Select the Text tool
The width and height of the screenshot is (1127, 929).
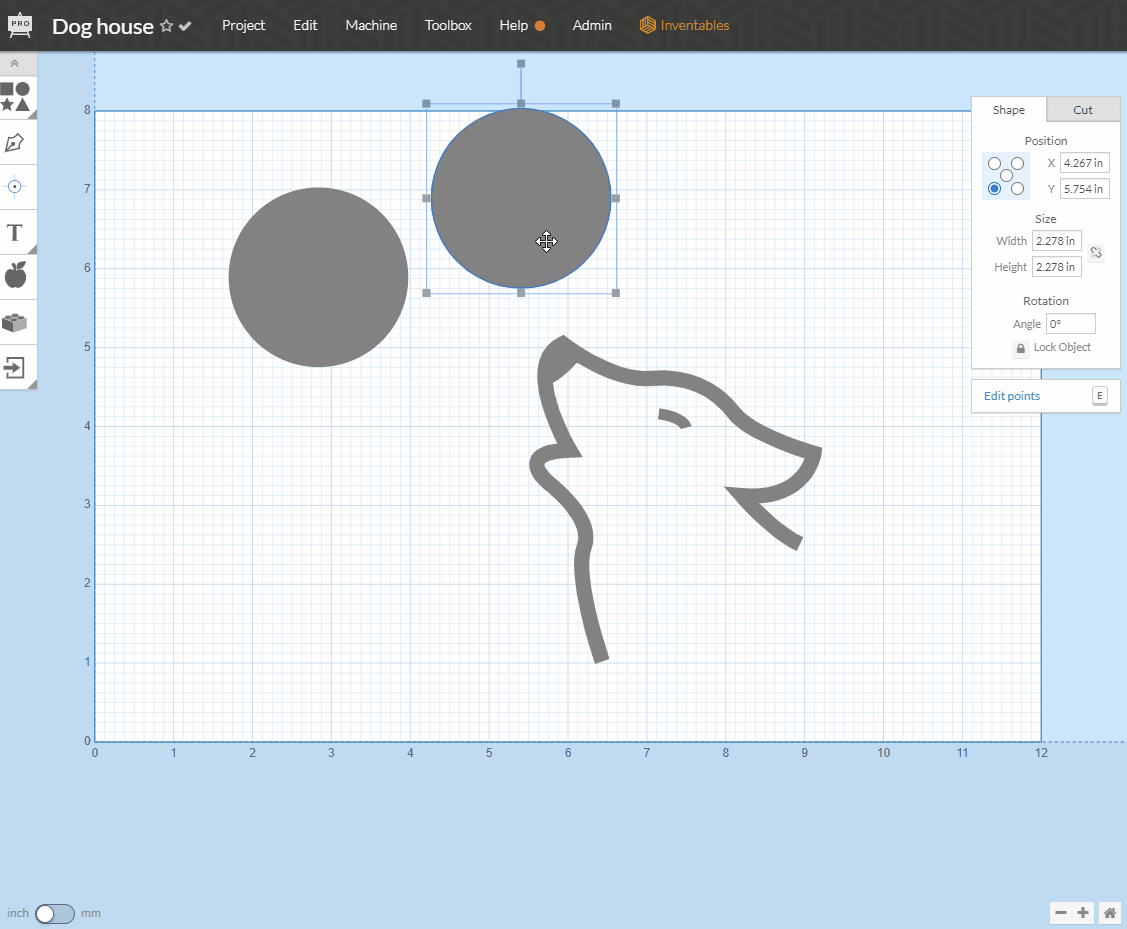coord(15,233)
